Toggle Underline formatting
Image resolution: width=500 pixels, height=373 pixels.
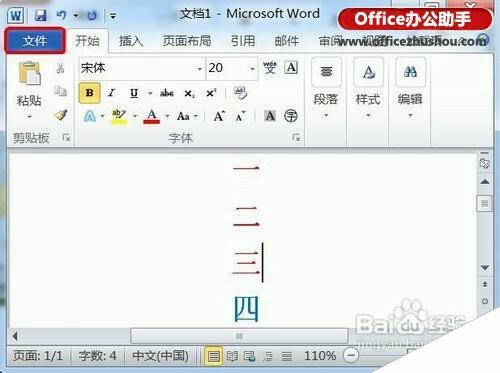coord(134,93)
